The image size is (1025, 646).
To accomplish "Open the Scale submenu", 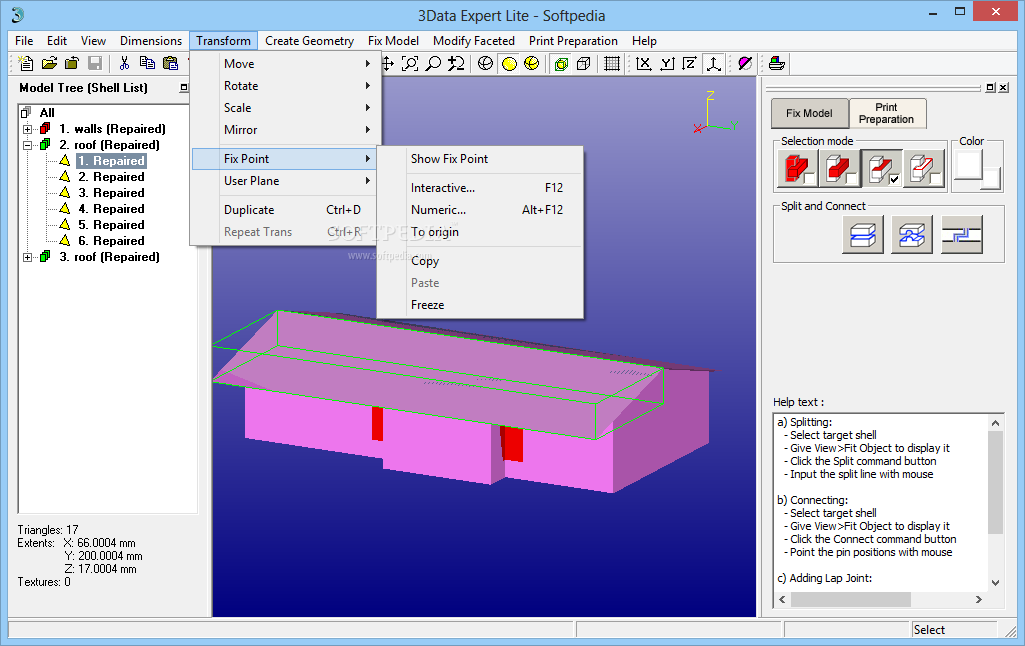I will [x=286, y=108].
